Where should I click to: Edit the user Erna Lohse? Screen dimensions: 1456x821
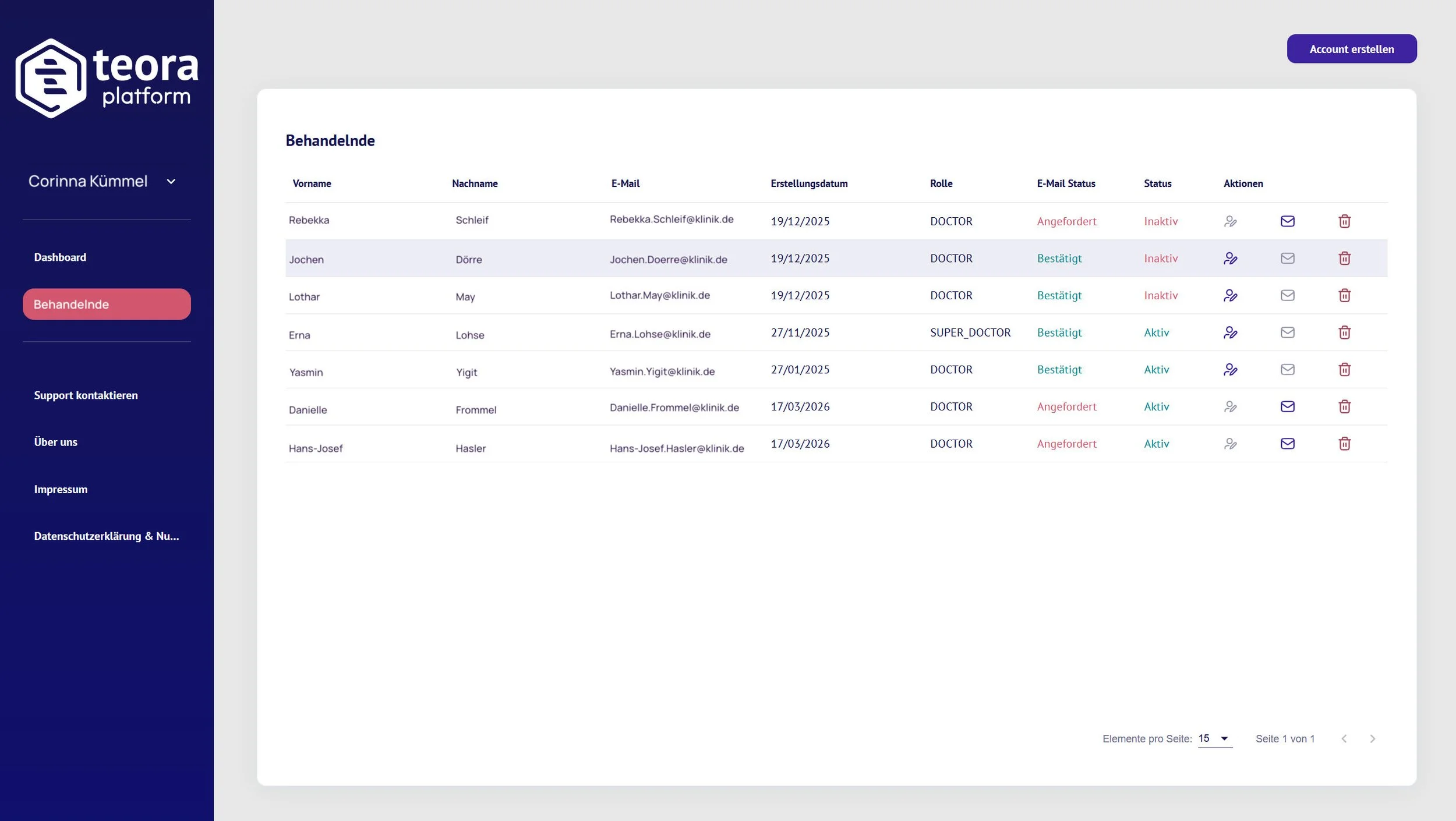(1230, 332)
